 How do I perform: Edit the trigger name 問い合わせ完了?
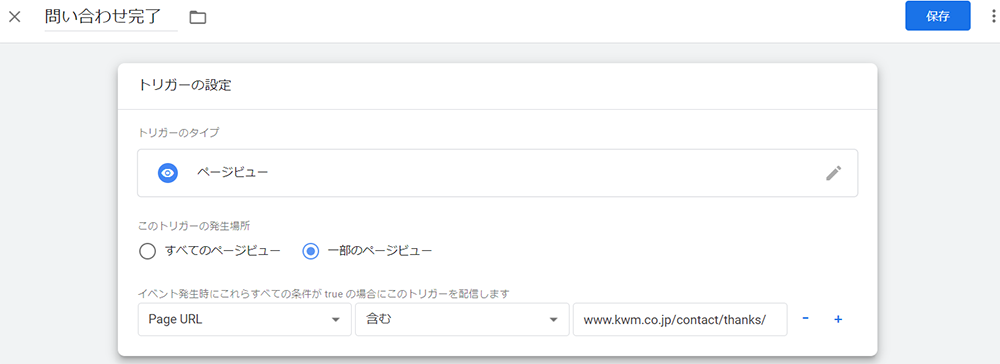[x=111, y=17]
